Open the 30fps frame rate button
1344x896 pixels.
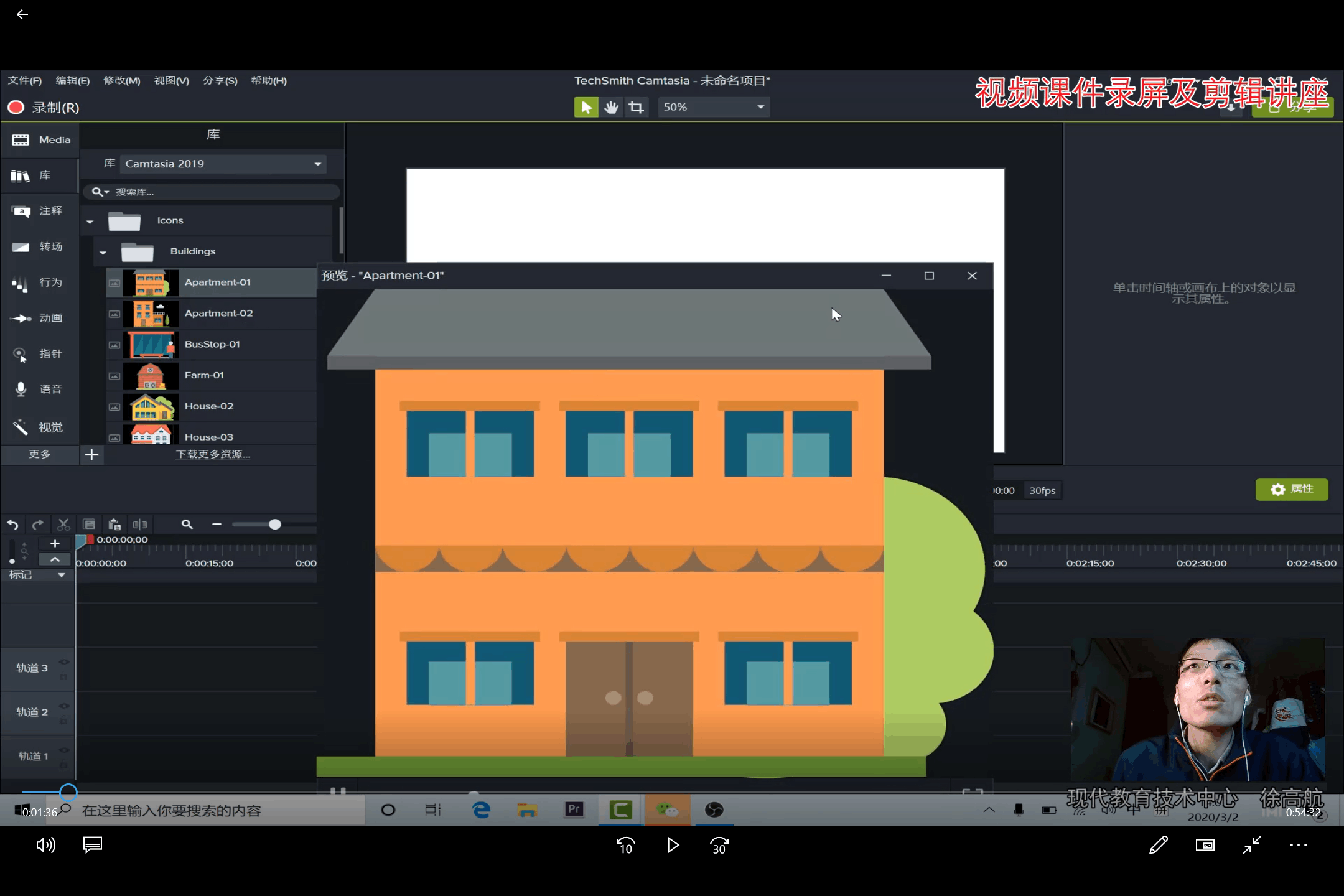tap(1042, 491)
